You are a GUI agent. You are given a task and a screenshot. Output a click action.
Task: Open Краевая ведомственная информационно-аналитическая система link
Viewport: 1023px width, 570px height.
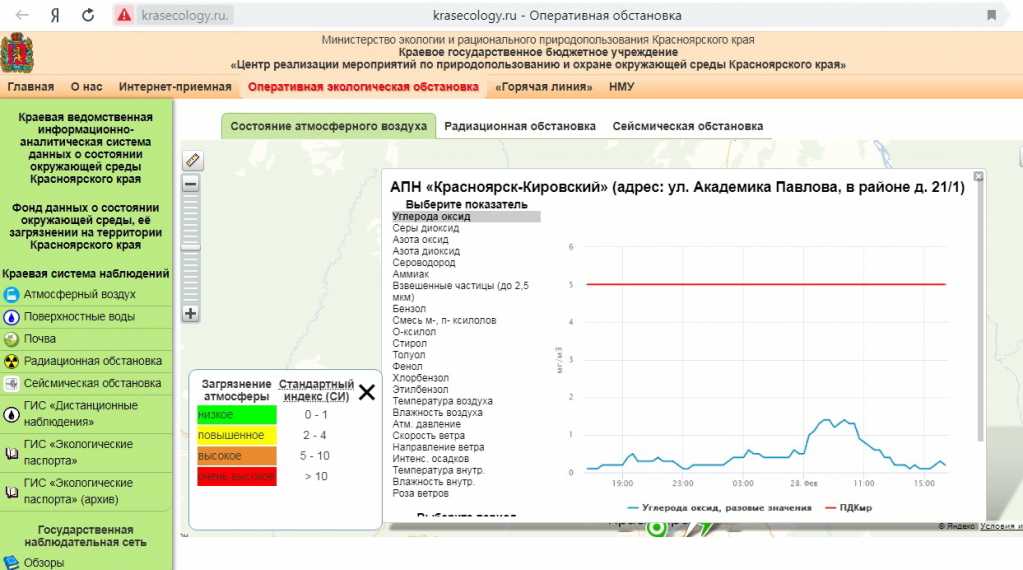tap(85, 147)
